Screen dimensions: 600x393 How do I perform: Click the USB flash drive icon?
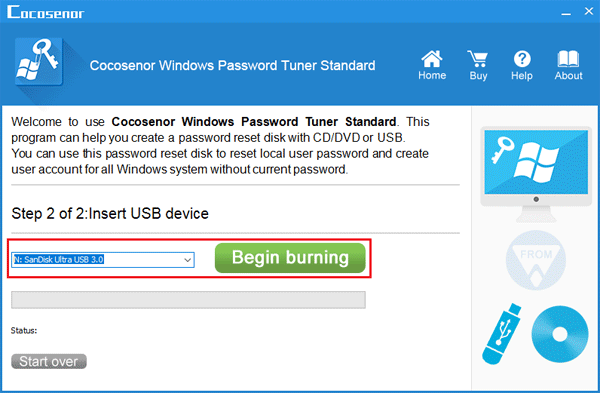click(502, 334)
